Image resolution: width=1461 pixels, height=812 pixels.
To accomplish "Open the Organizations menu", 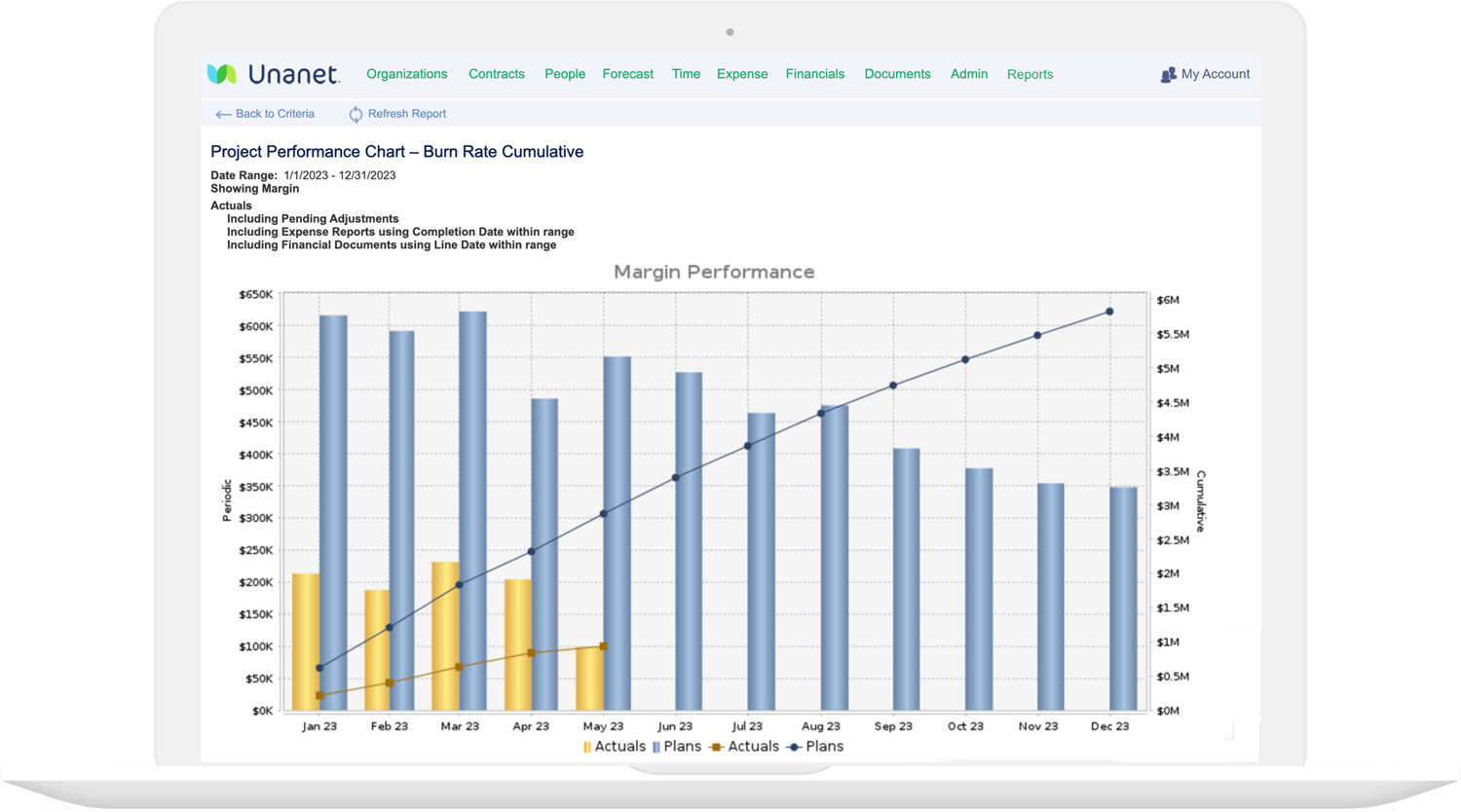I will click(406, 74).
